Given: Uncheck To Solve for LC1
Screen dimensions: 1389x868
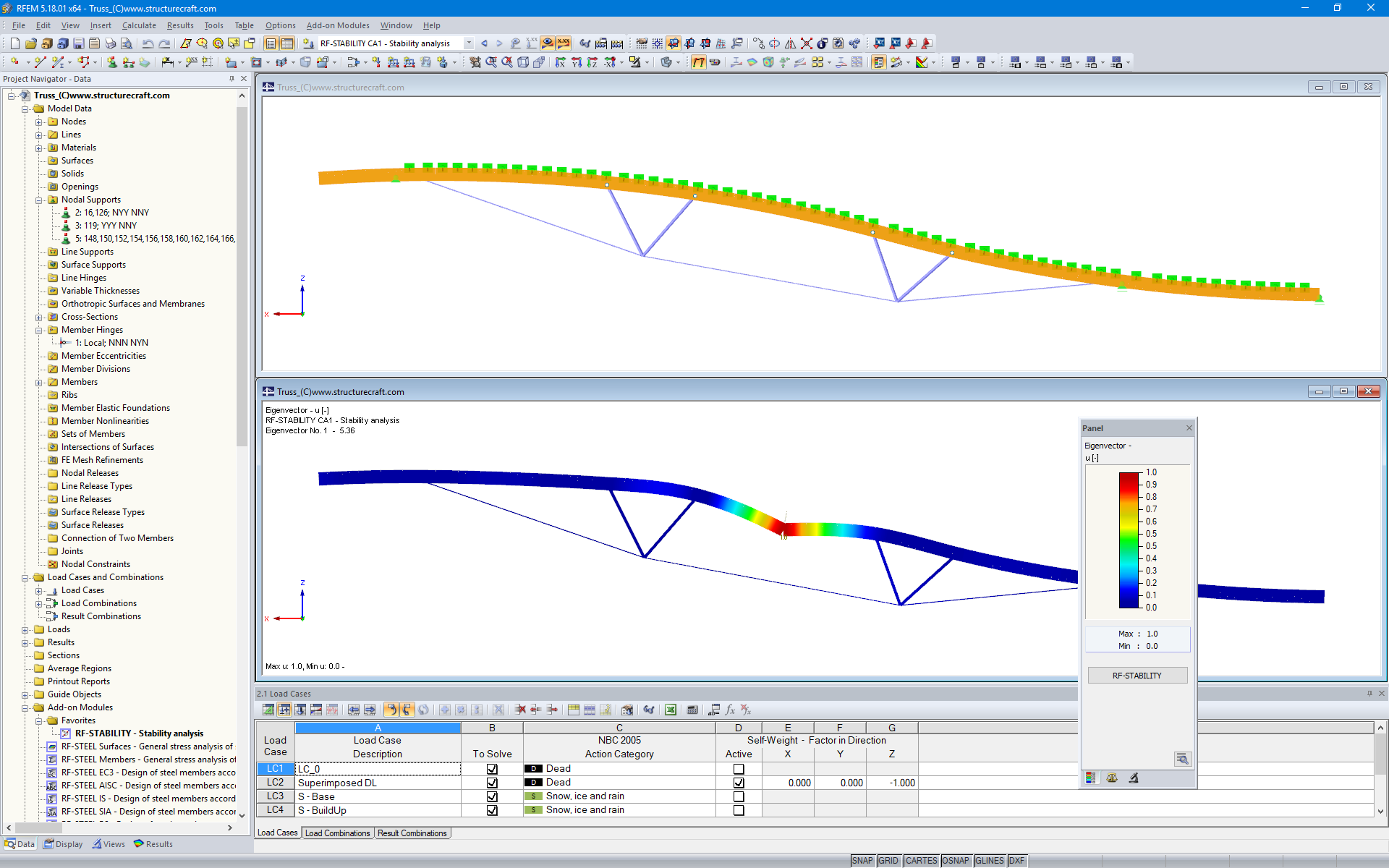Looking at the screenshot, I should [492, 769].
